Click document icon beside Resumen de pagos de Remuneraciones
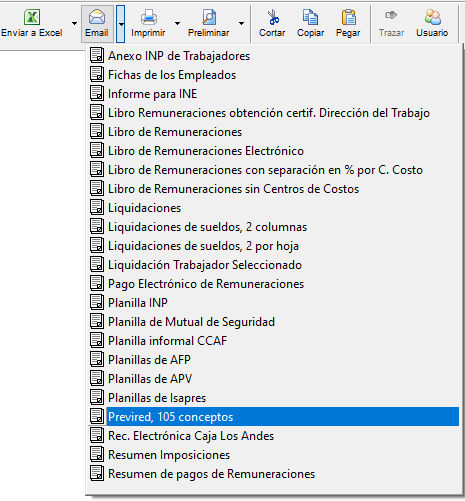The width and height of the screenshot is (465, 501). click(x=97, y=473)
